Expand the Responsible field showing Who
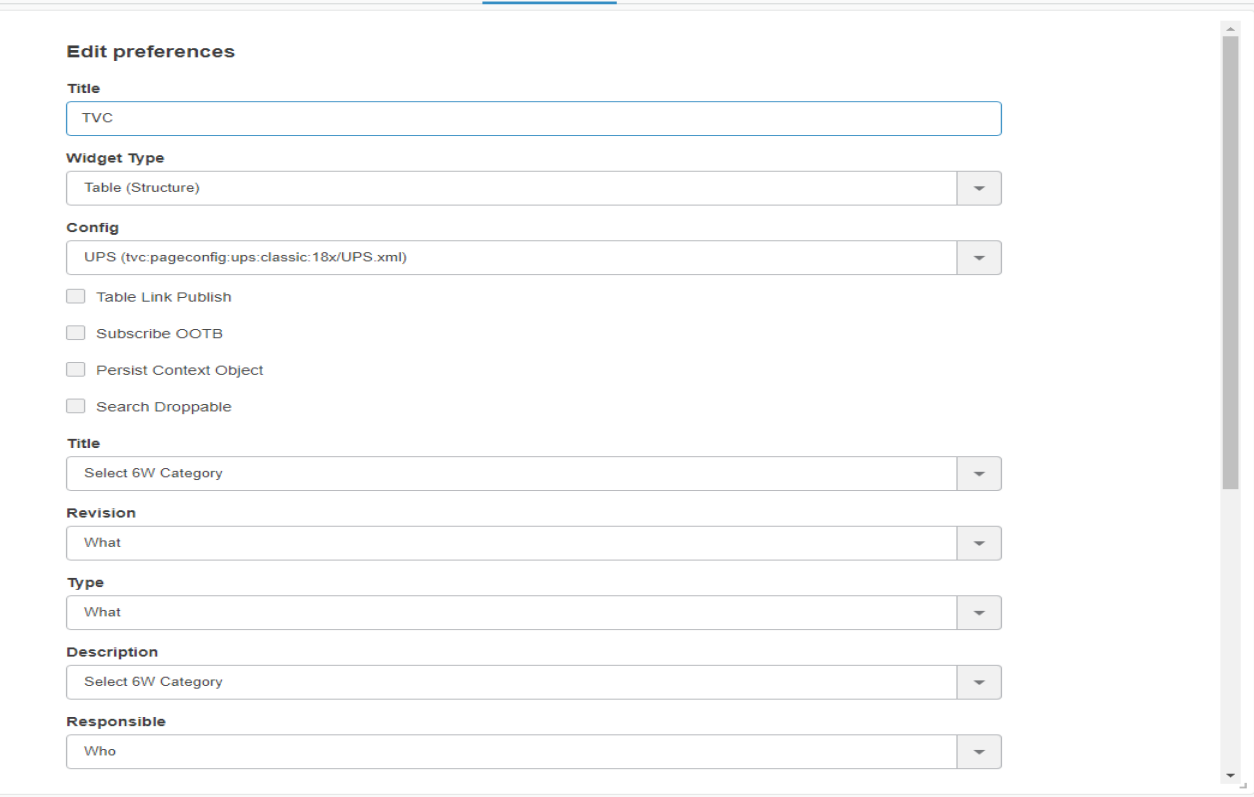This screenshot has width=1254, height=797. click(x=511, y=752)
